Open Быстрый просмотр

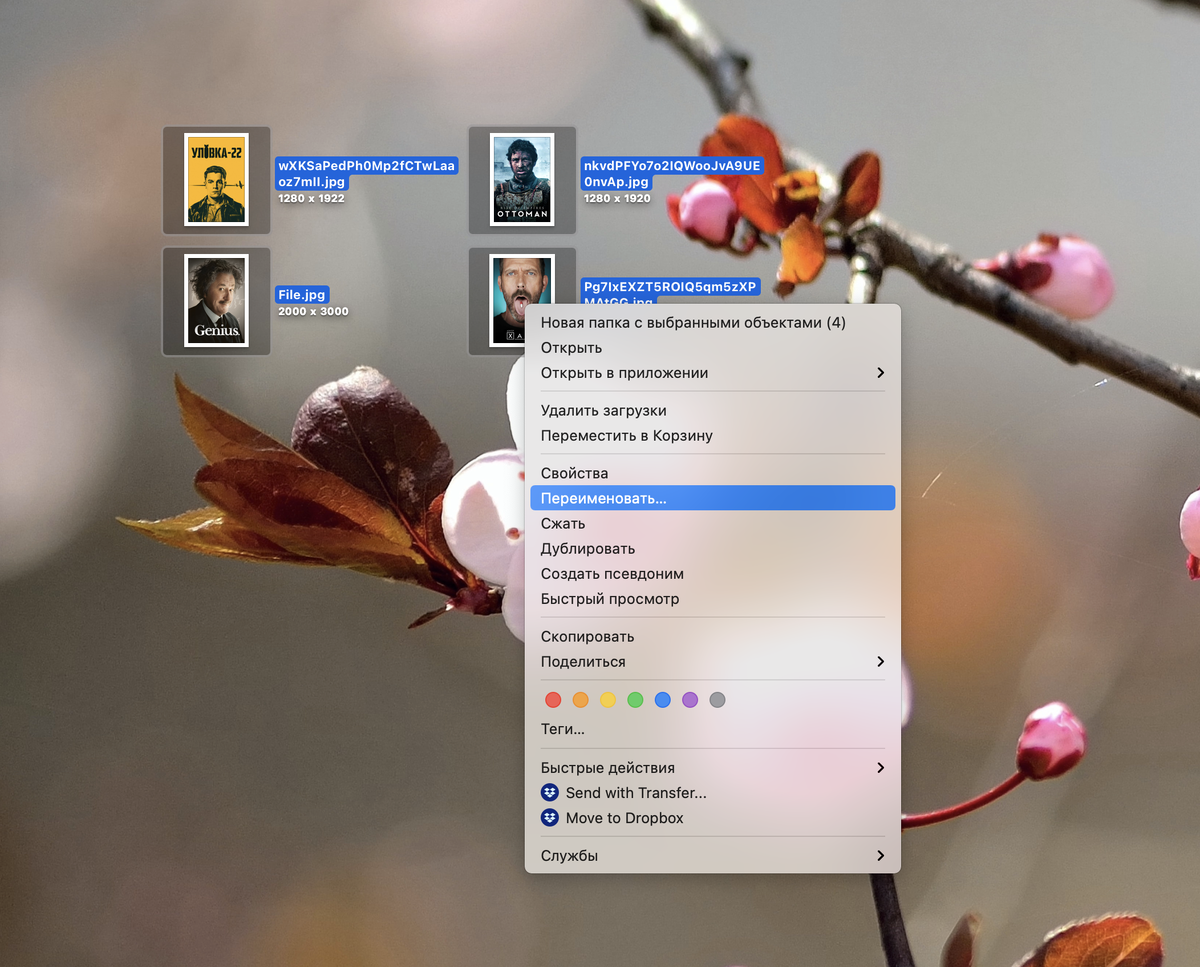(x=713, y=599)
